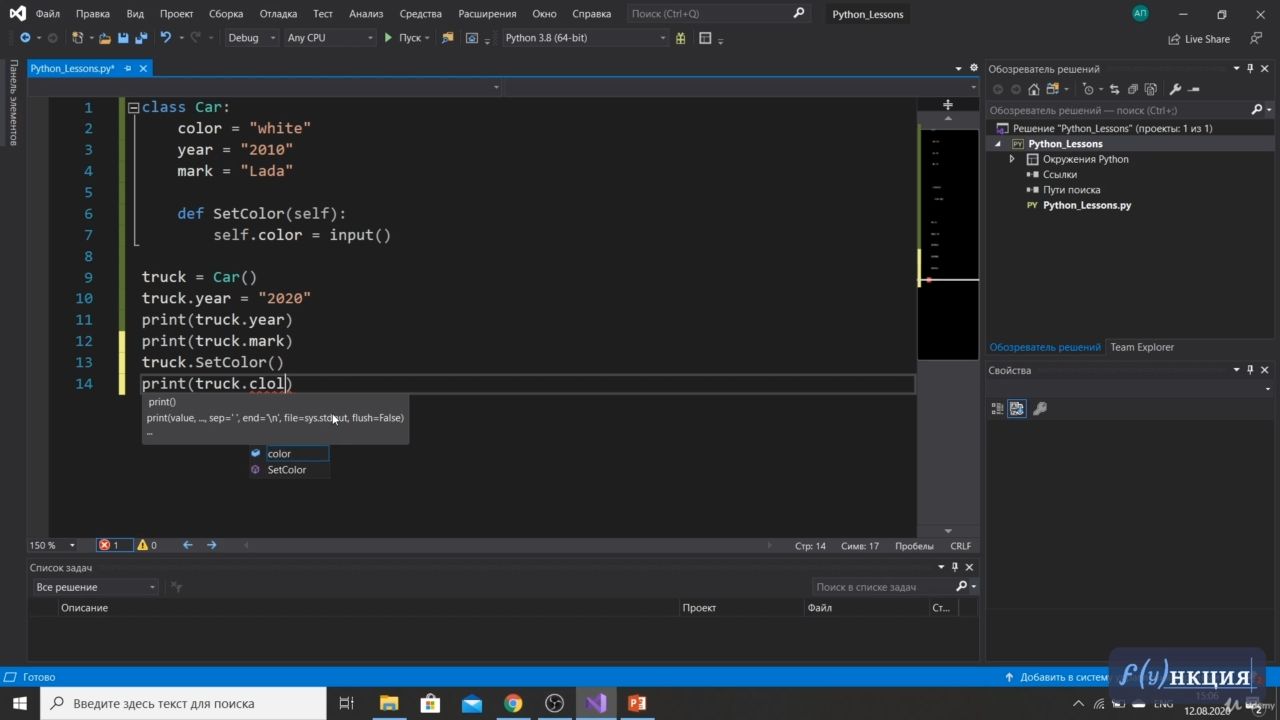1280x720 pixels.
Task: Expand the Окружения Python tree node
Action: (1012, 159)
